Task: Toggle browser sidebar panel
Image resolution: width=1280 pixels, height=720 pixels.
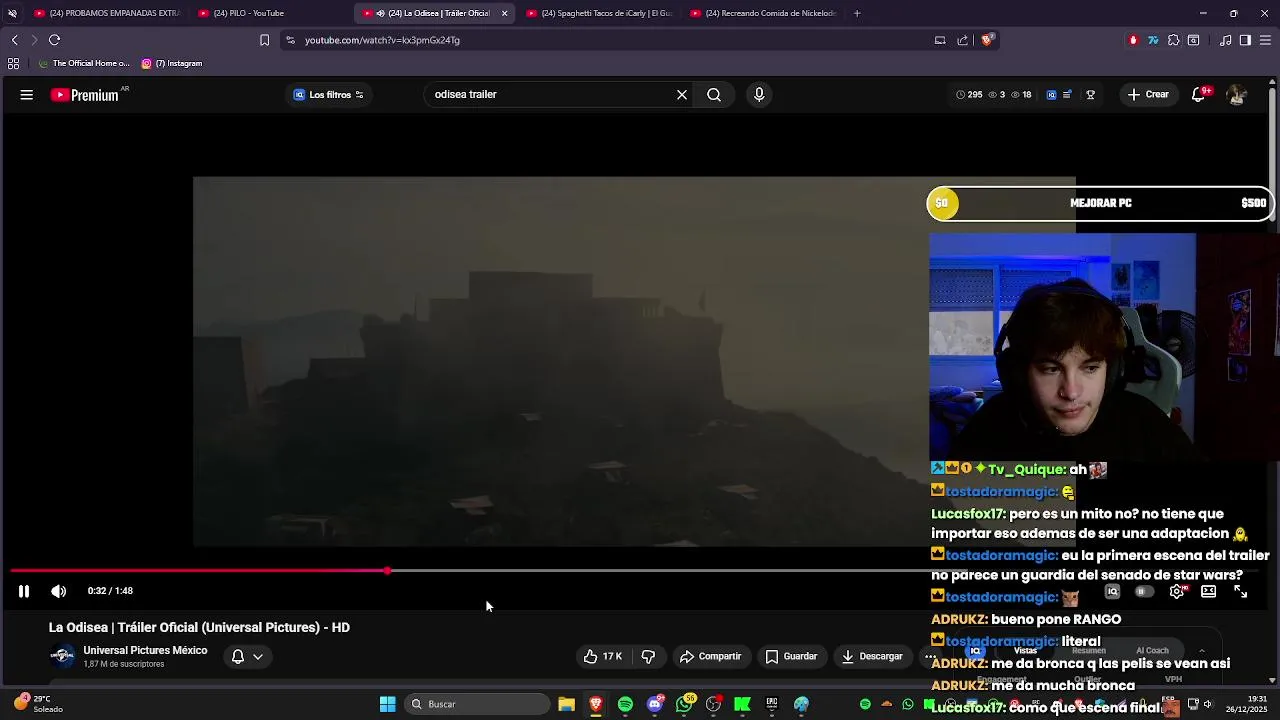Action: [x=1245, y=40]
